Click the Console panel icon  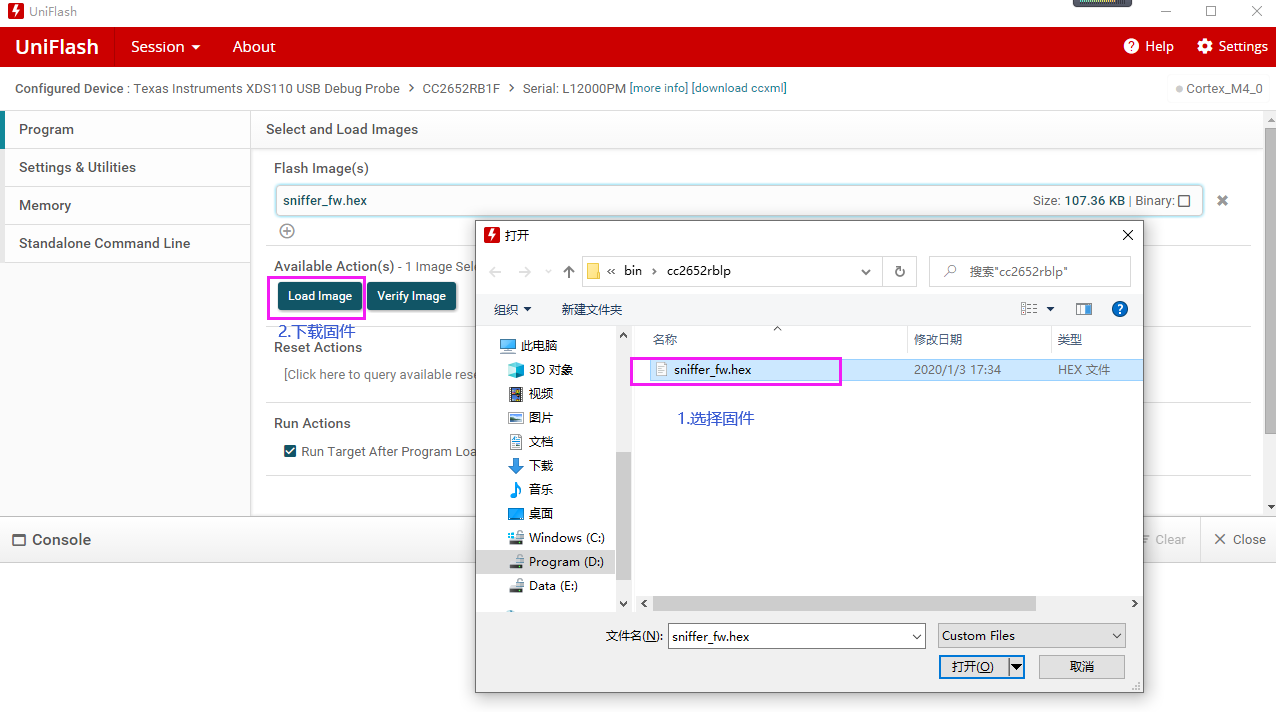(x=19, y=540)
